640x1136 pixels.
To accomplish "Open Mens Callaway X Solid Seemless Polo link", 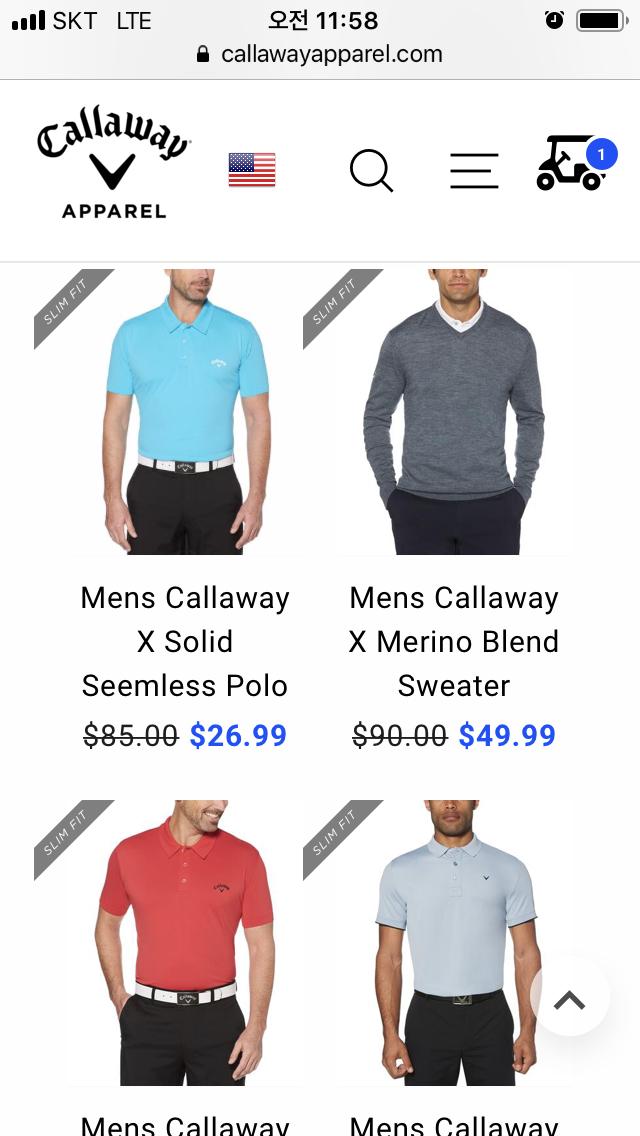I will [185, 642].
